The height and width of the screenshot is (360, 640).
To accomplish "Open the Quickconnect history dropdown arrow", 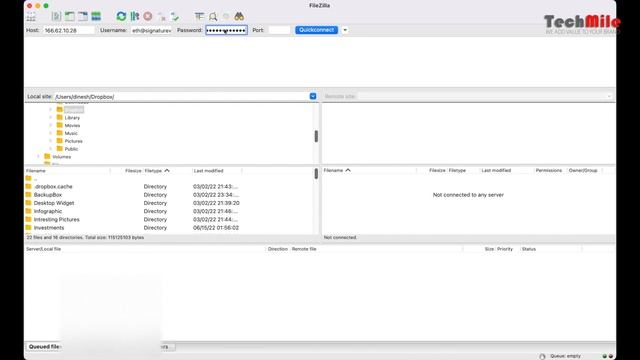I will pyautogui.click(x=345, y=30).
